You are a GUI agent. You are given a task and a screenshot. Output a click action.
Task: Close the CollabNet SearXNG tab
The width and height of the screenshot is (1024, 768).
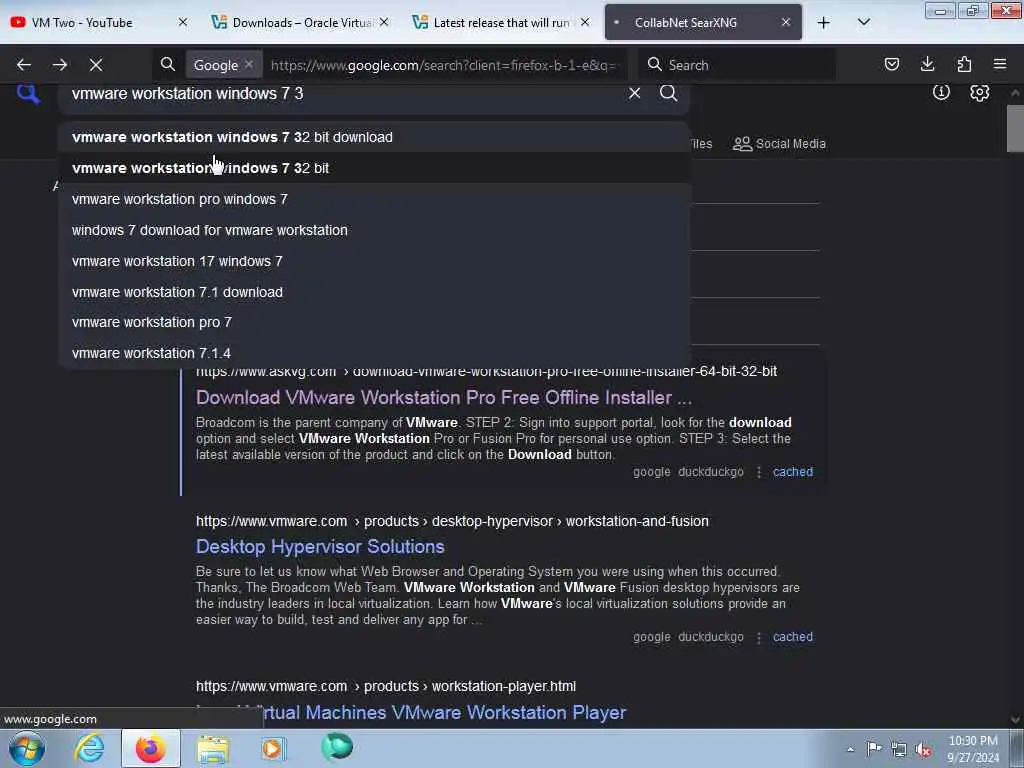[x=786, y=22]
